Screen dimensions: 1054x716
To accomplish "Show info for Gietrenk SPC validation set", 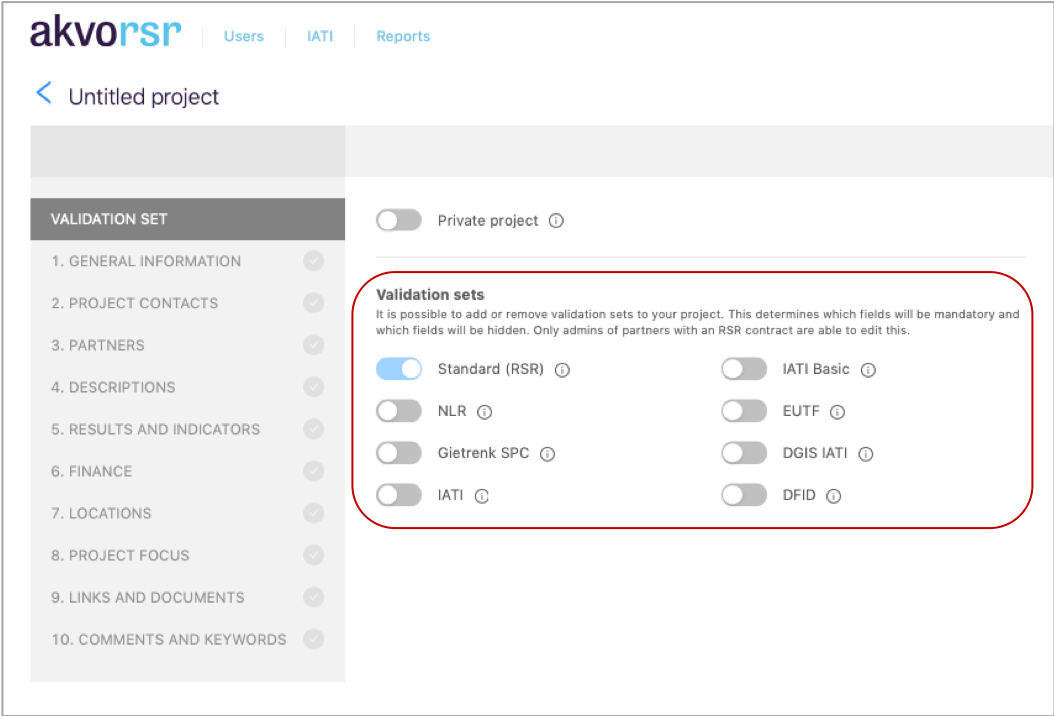I will tap(547, 454).
